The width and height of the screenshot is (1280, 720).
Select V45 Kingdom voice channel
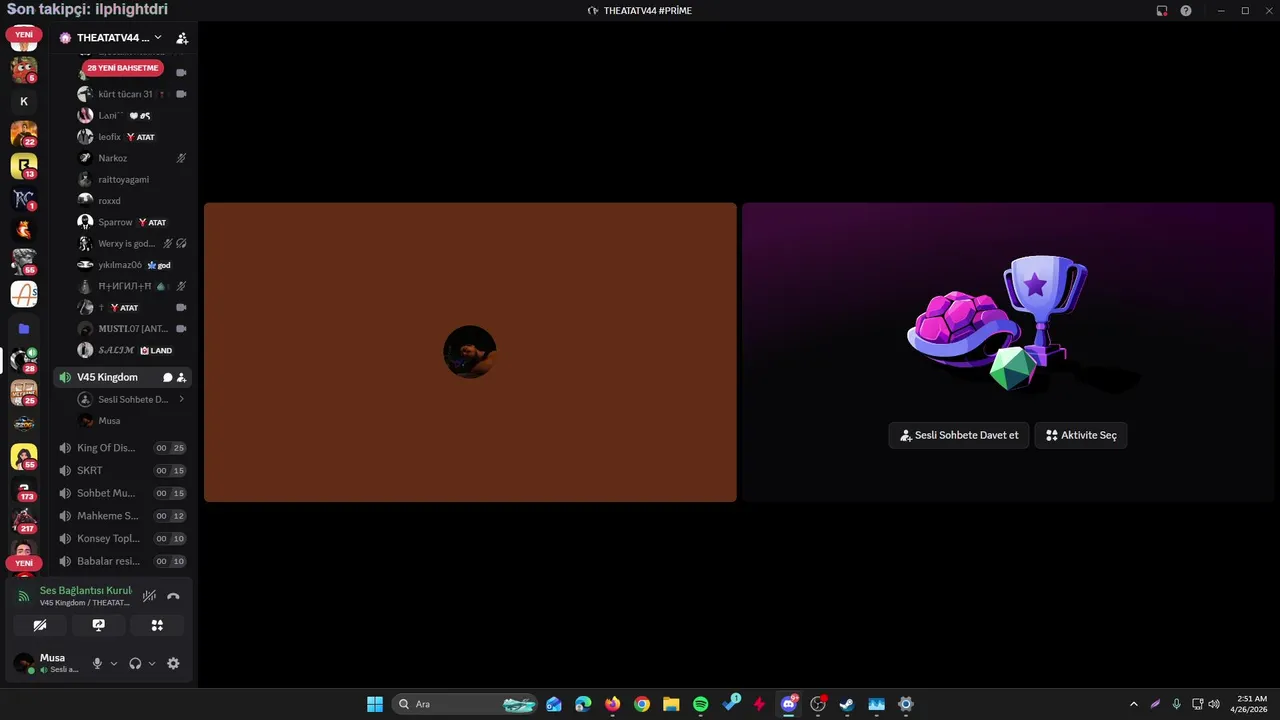[107, 377]
